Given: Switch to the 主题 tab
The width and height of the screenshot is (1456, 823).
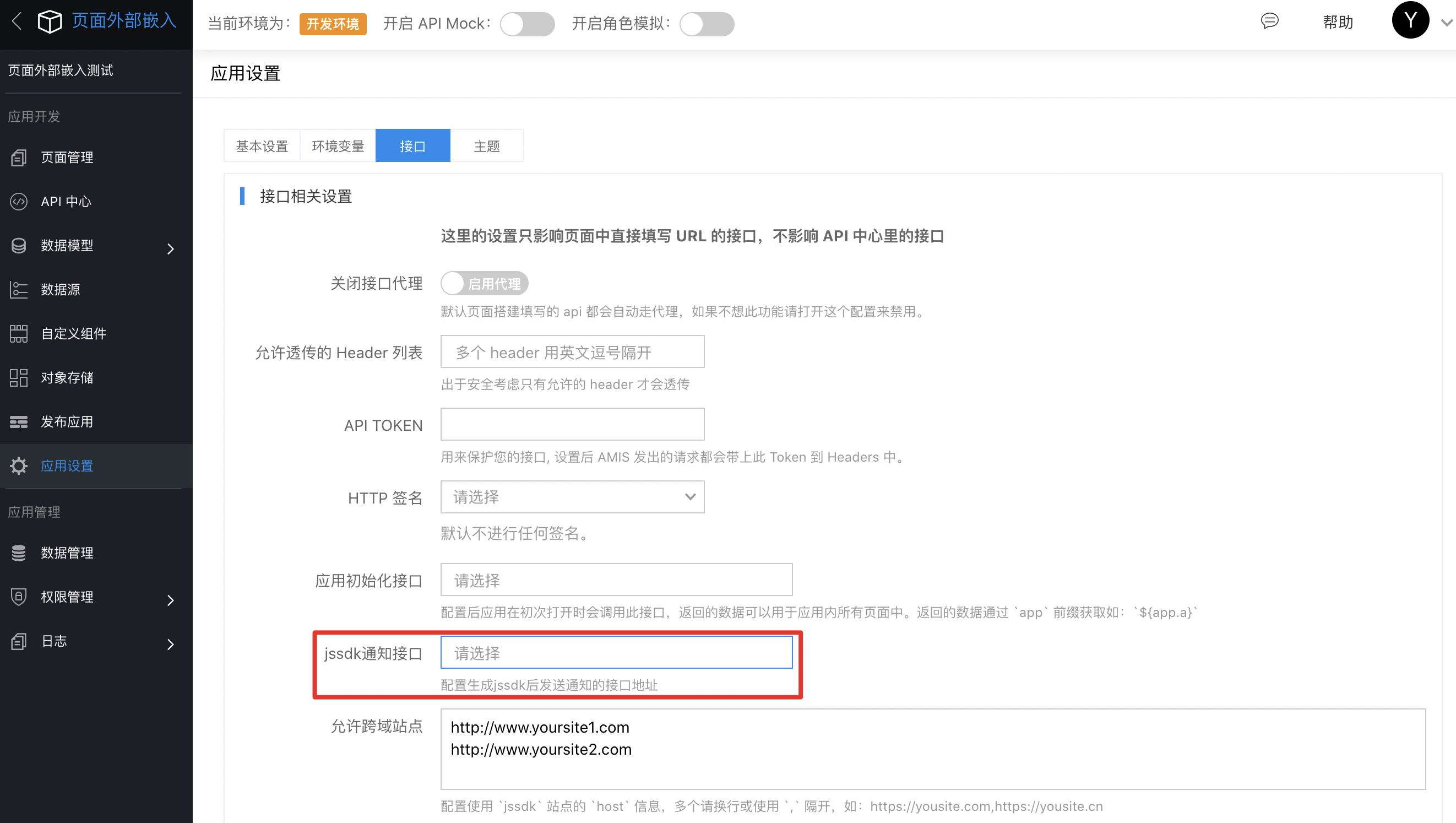Looking at the screenshot, I should 487,147.
